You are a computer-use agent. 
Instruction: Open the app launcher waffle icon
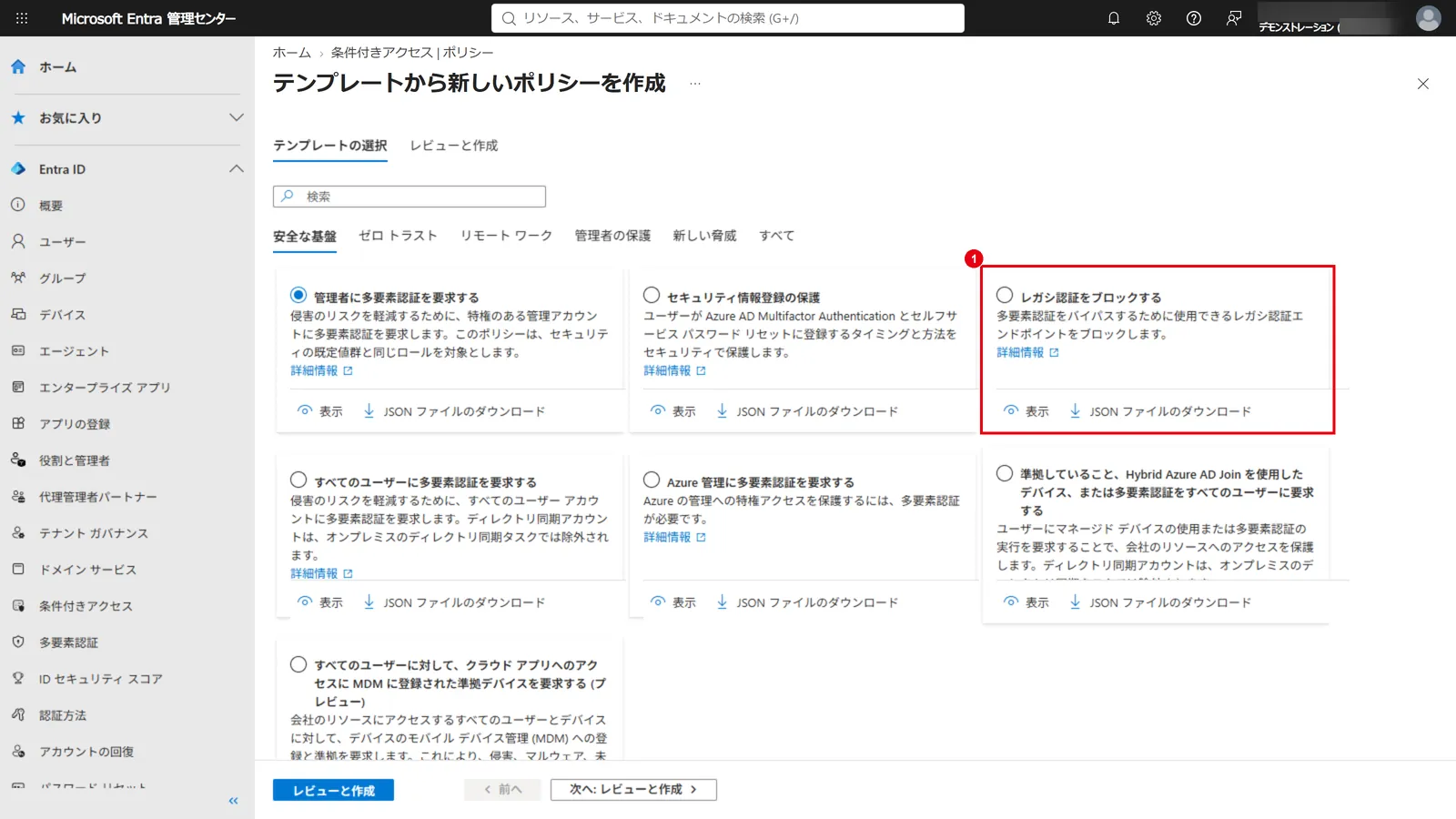pos(22,18)
